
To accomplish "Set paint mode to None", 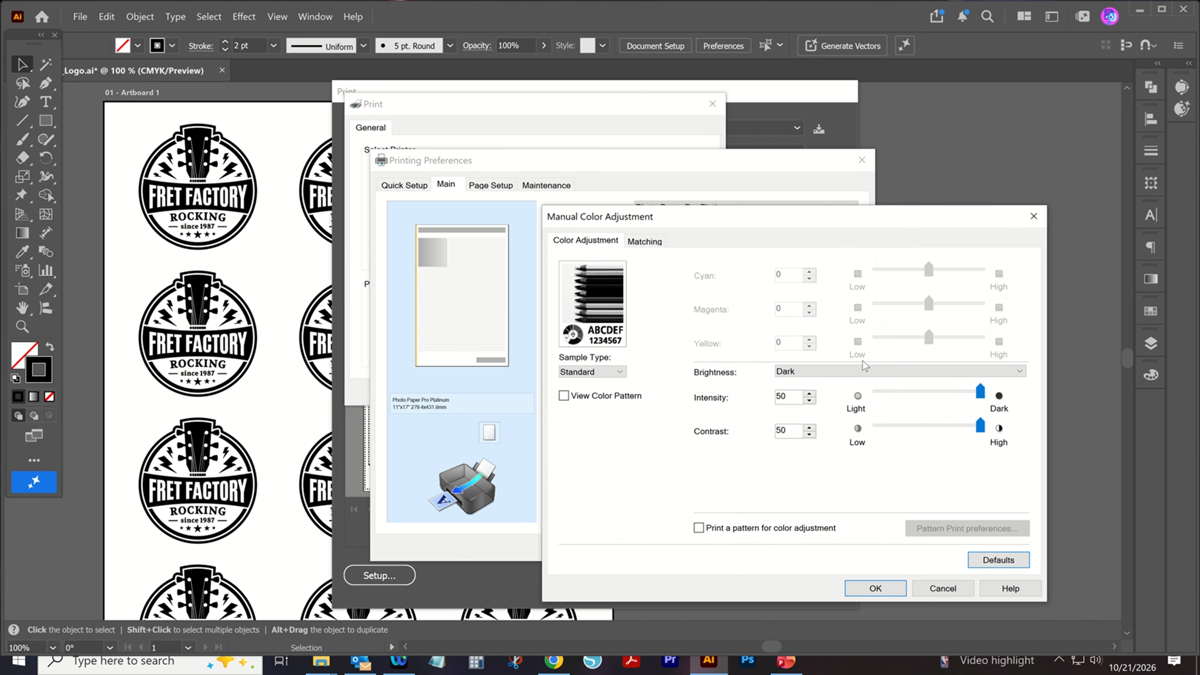I will pos(51,397).
